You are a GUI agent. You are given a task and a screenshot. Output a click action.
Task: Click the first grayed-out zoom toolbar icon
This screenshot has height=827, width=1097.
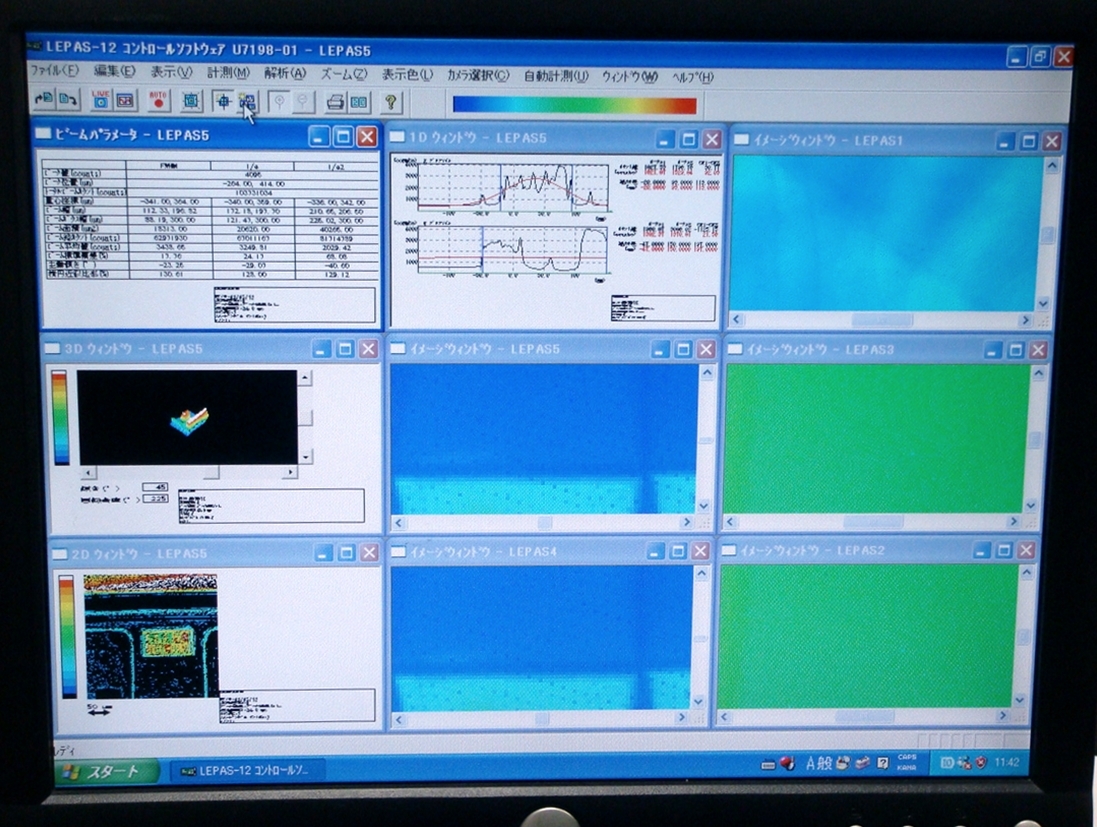[x=279, y=102]
